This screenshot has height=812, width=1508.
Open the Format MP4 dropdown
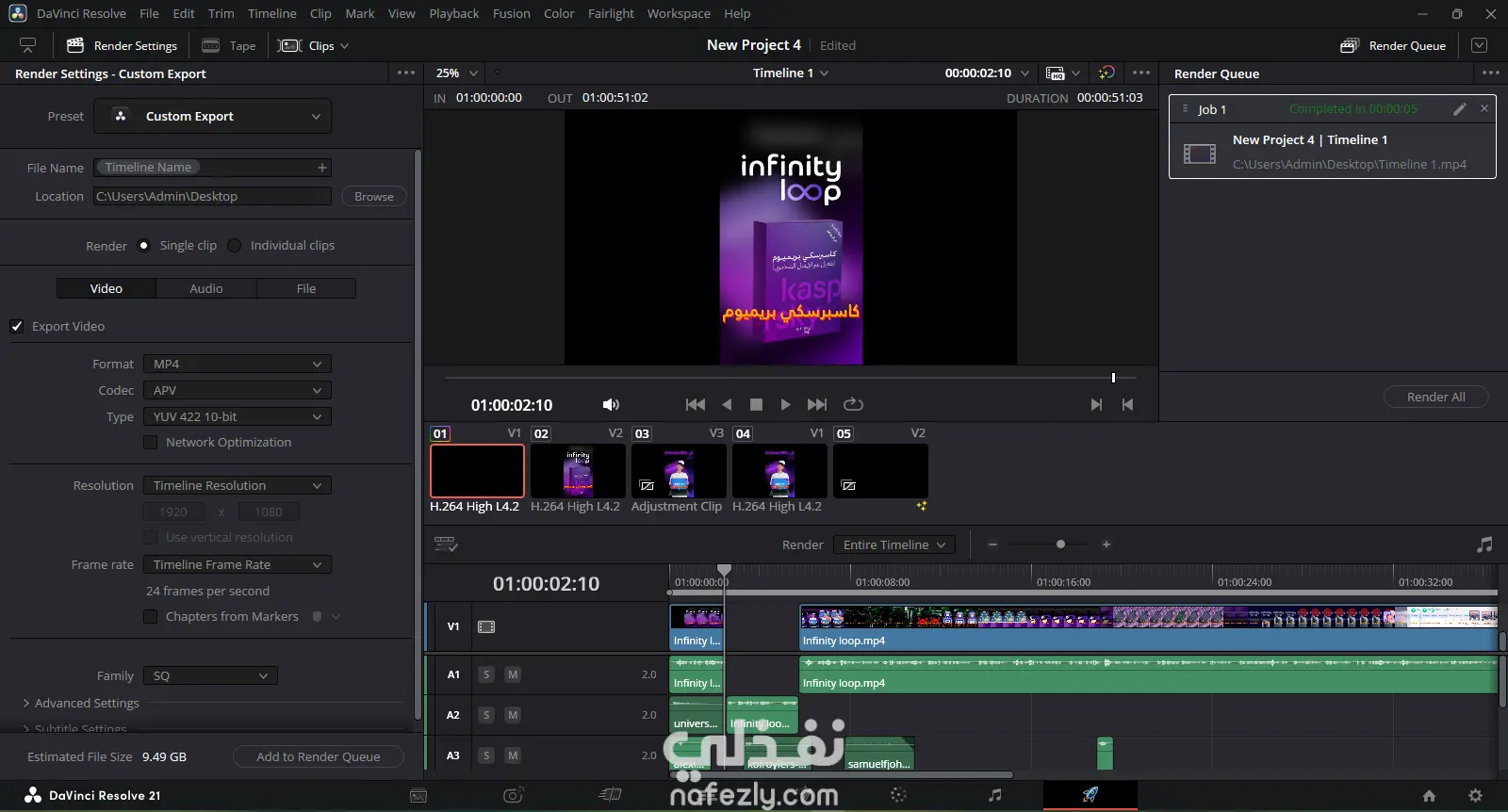click(238, 364)
